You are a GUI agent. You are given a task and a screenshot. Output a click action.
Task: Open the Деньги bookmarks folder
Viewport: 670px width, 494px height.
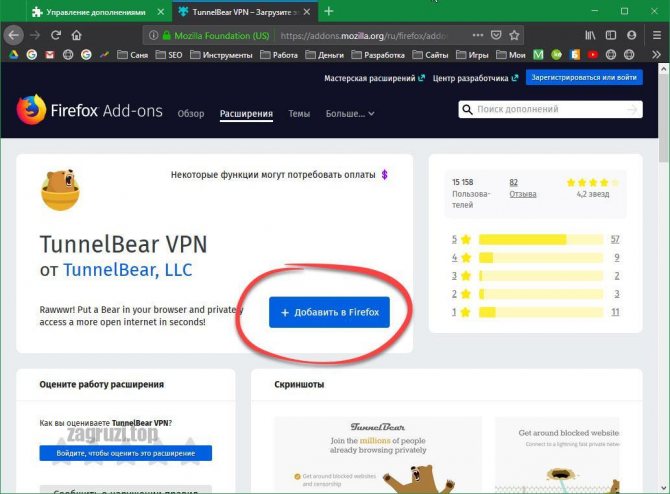(x=325, y=55)
